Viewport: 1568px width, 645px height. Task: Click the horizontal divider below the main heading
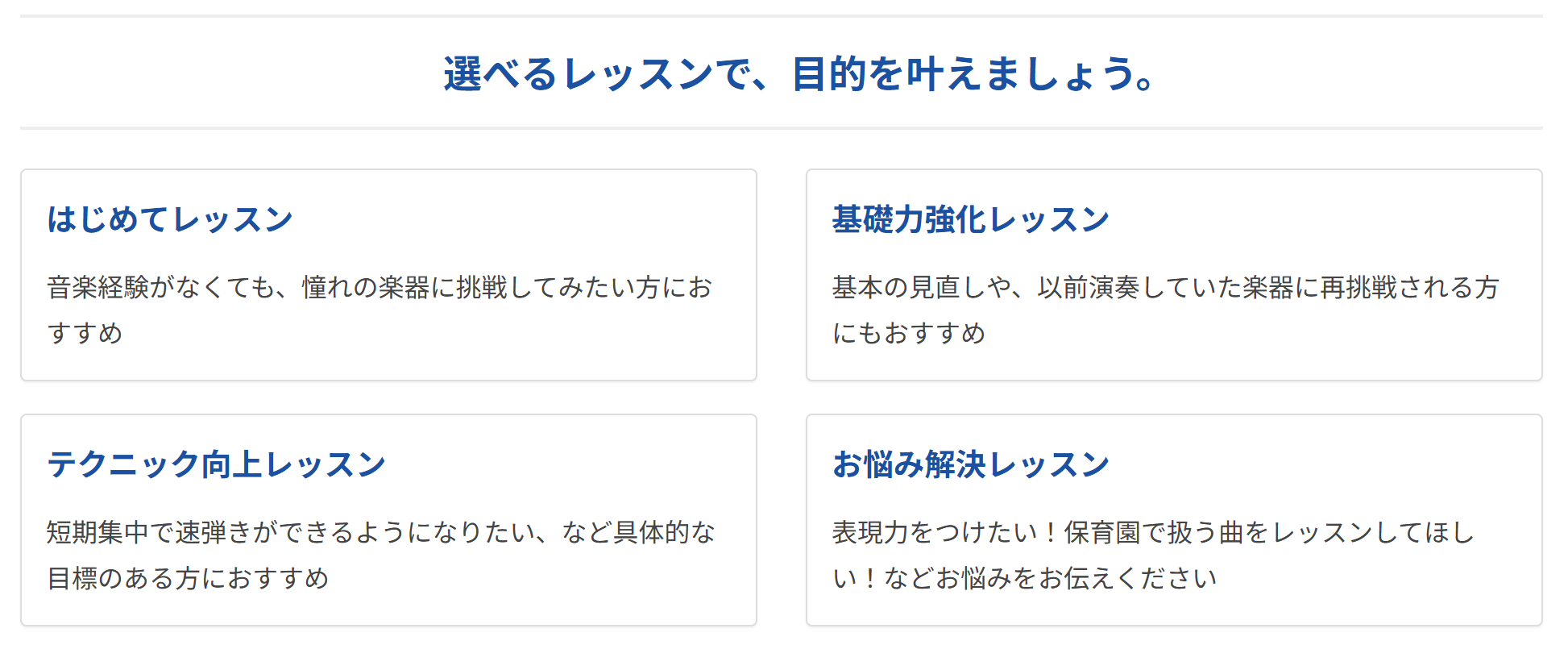pyautogui.click(x=782, y=127)
